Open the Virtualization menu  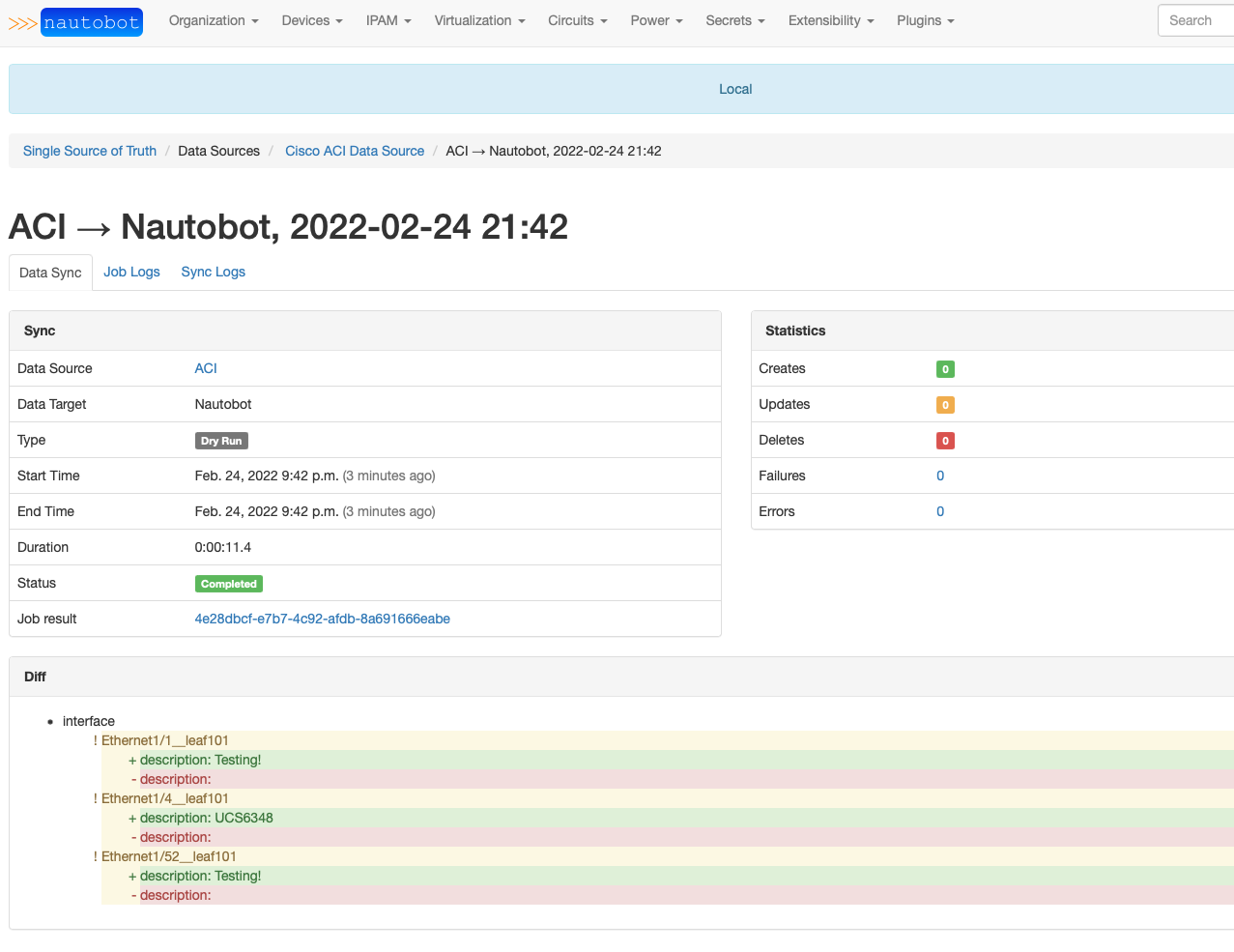click(x=479, y=20)
